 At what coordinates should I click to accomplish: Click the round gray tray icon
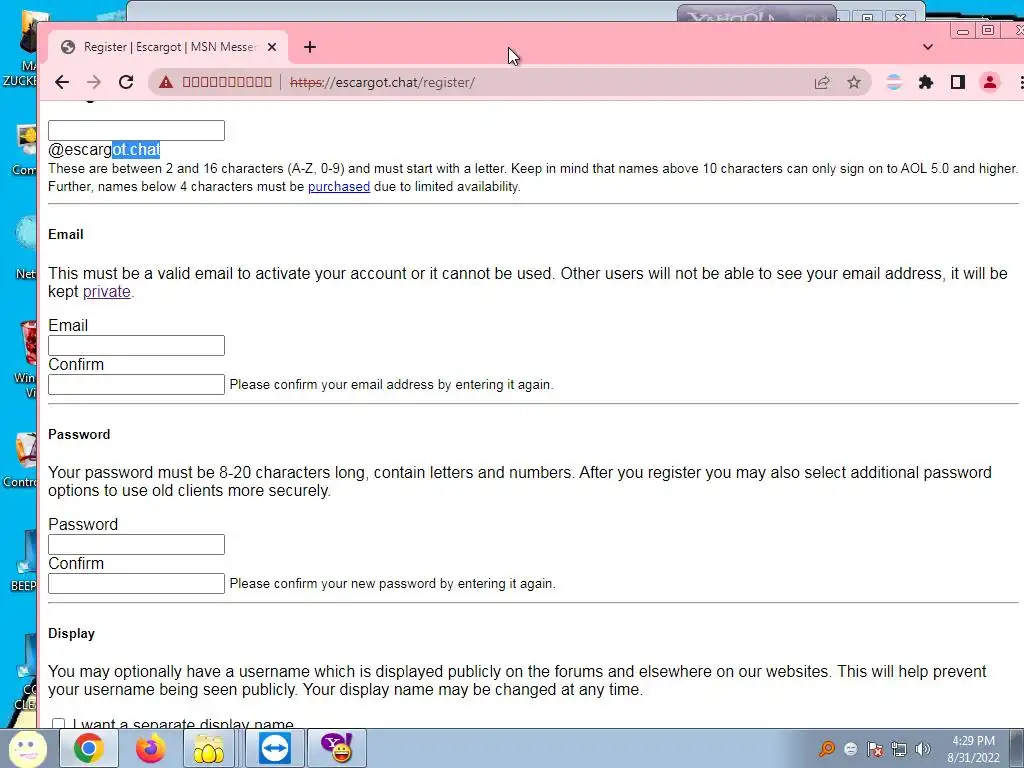coord(850,749)
